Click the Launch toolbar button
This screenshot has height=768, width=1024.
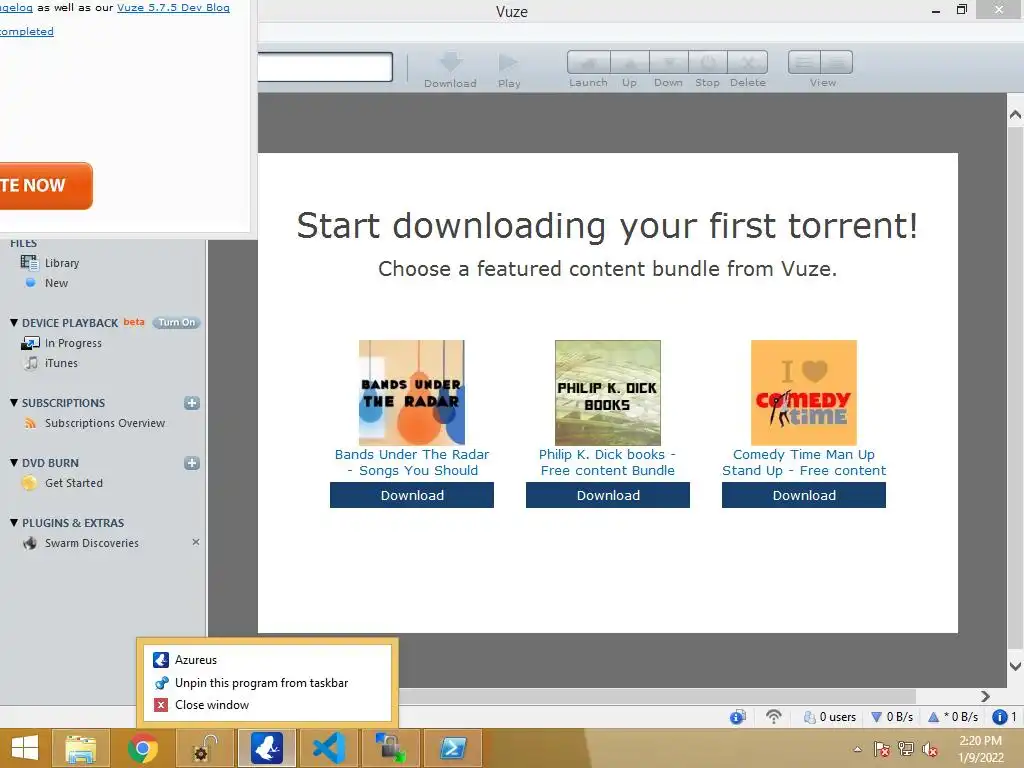click(588, 63)
